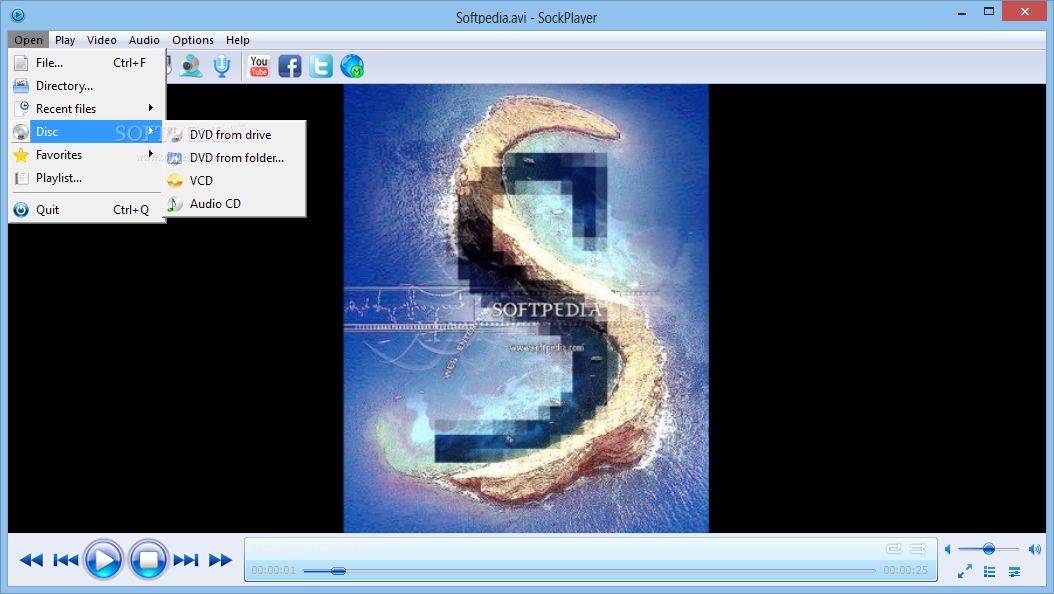Select DVD from drive
This screenshot has height=594, width=1054.
point(235,134)
